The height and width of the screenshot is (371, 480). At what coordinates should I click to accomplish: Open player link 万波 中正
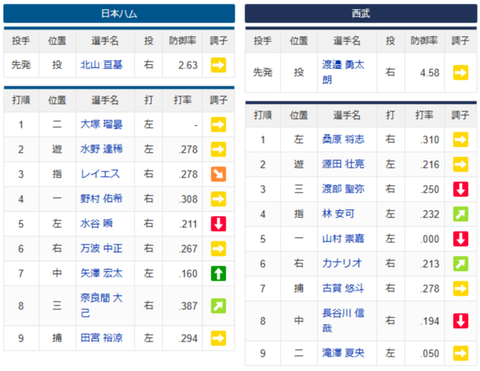coord(101,248)
